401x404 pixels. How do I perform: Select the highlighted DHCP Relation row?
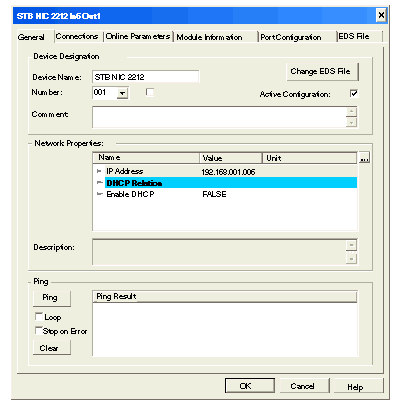point(231,183)
